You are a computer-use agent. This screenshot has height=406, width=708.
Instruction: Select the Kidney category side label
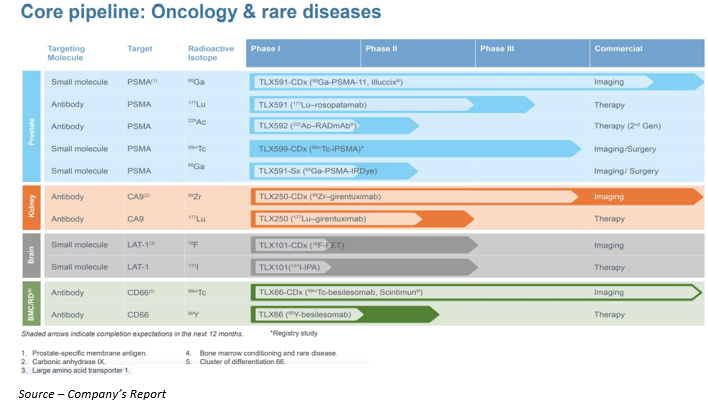click(31, 208)
